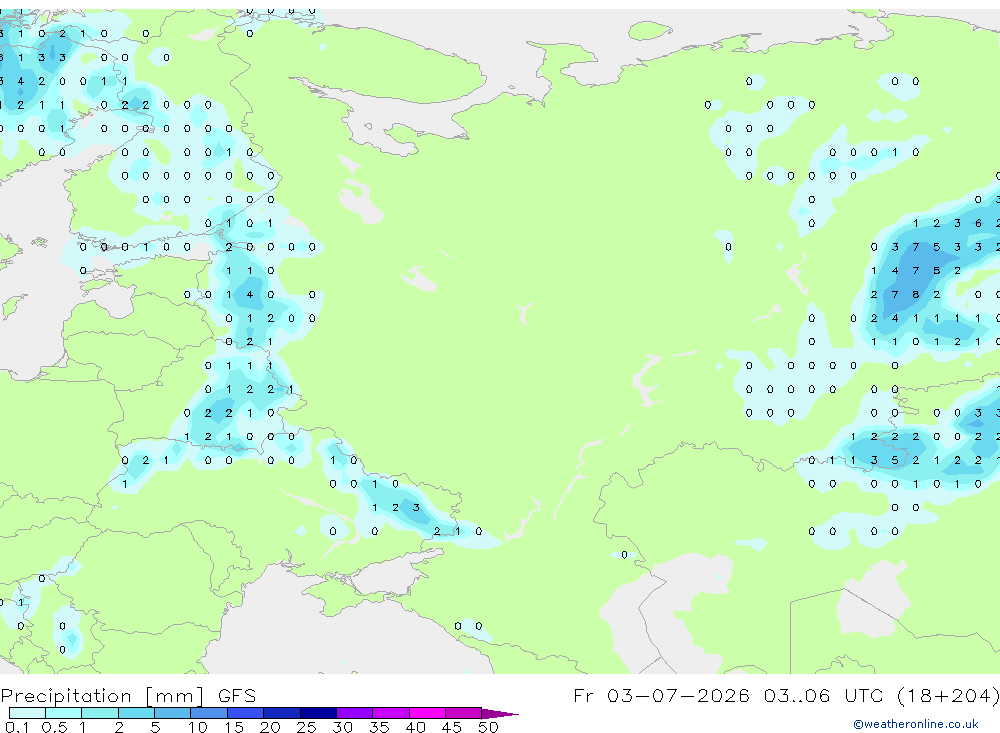This screenshot has height=733, width=1000.
Task: Click the above-50 arrow tip of legend
Action: pyautogui.click(x=500, y=714)
